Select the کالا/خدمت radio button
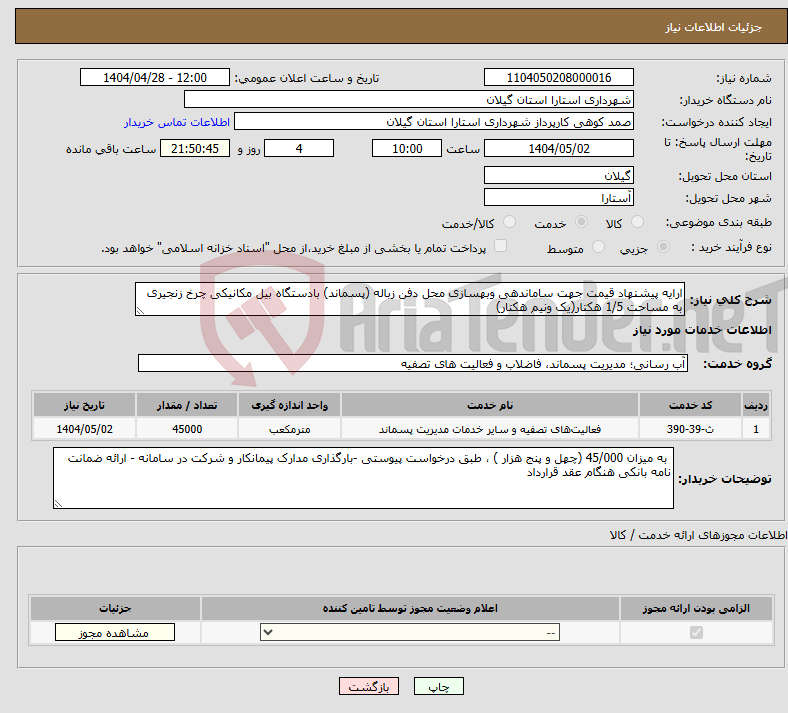Image resolution: width=788 pixels, height=713 pixels. point(510,222)
